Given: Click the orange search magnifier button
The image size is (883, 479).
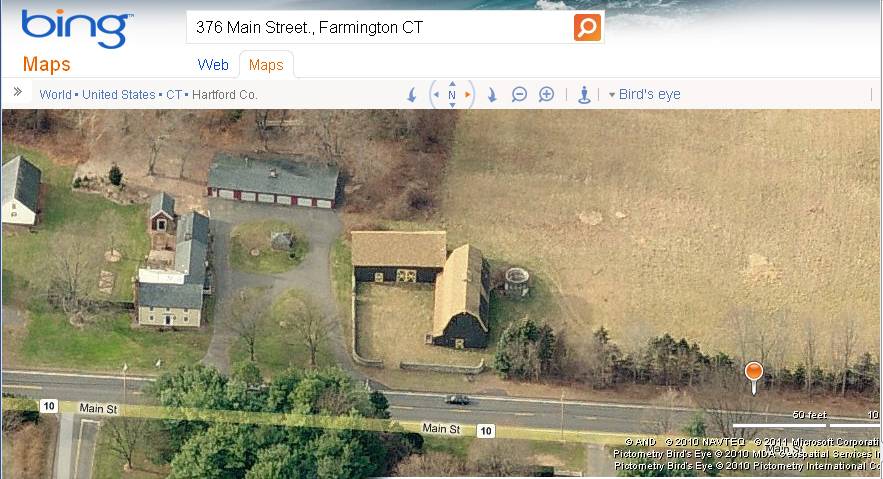Looking at the screenshot, I should coord(587,27).
